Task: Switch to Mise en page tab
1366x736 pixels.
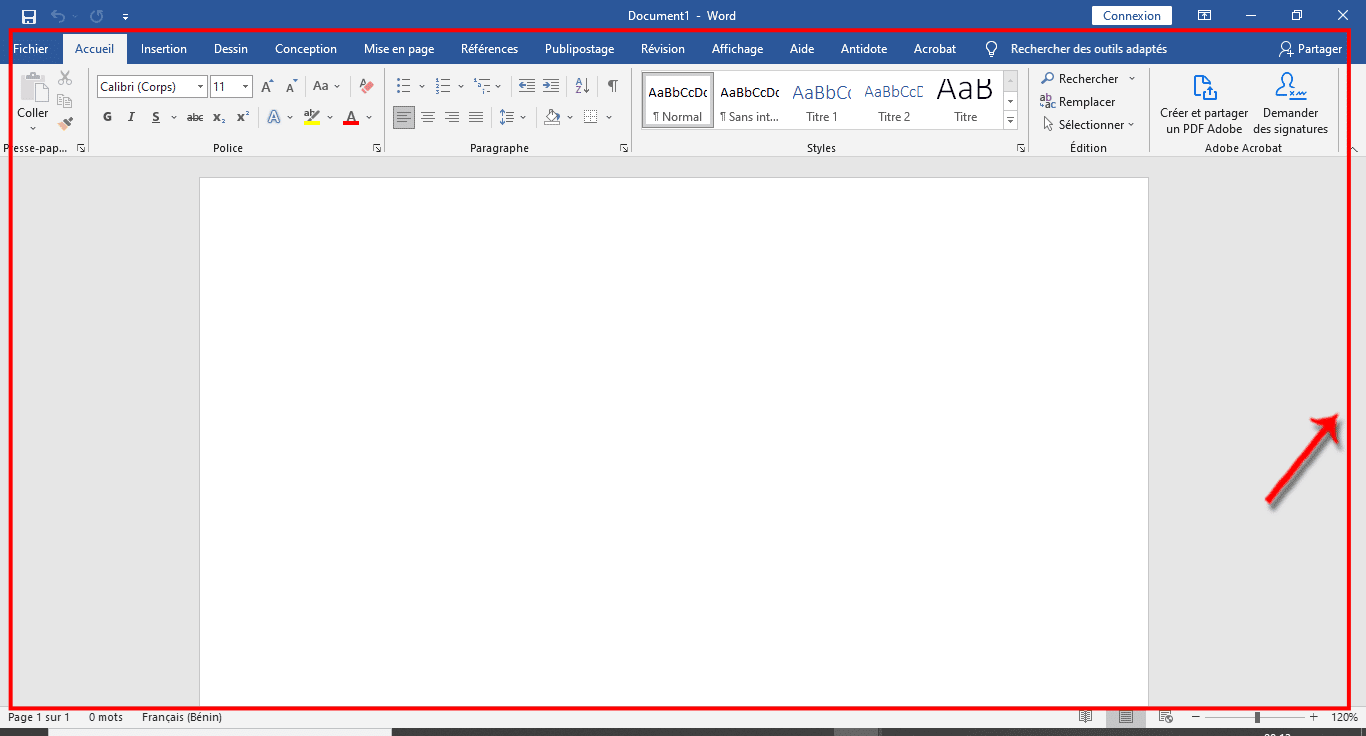Action: tap(399, 49)
